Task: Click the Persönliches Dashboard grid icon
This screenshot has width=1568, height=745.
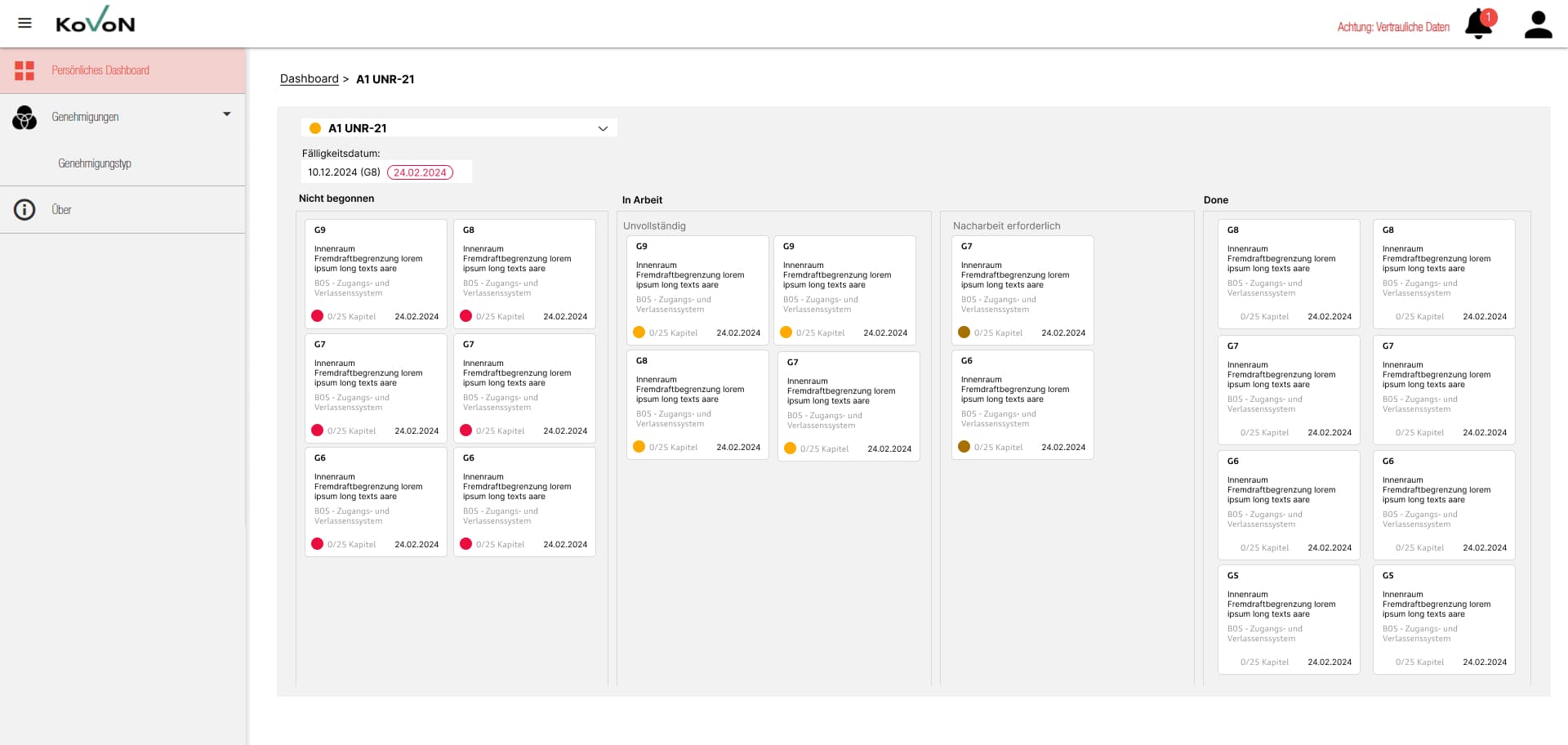Action: pyautogui.click(x=24, y=70)
